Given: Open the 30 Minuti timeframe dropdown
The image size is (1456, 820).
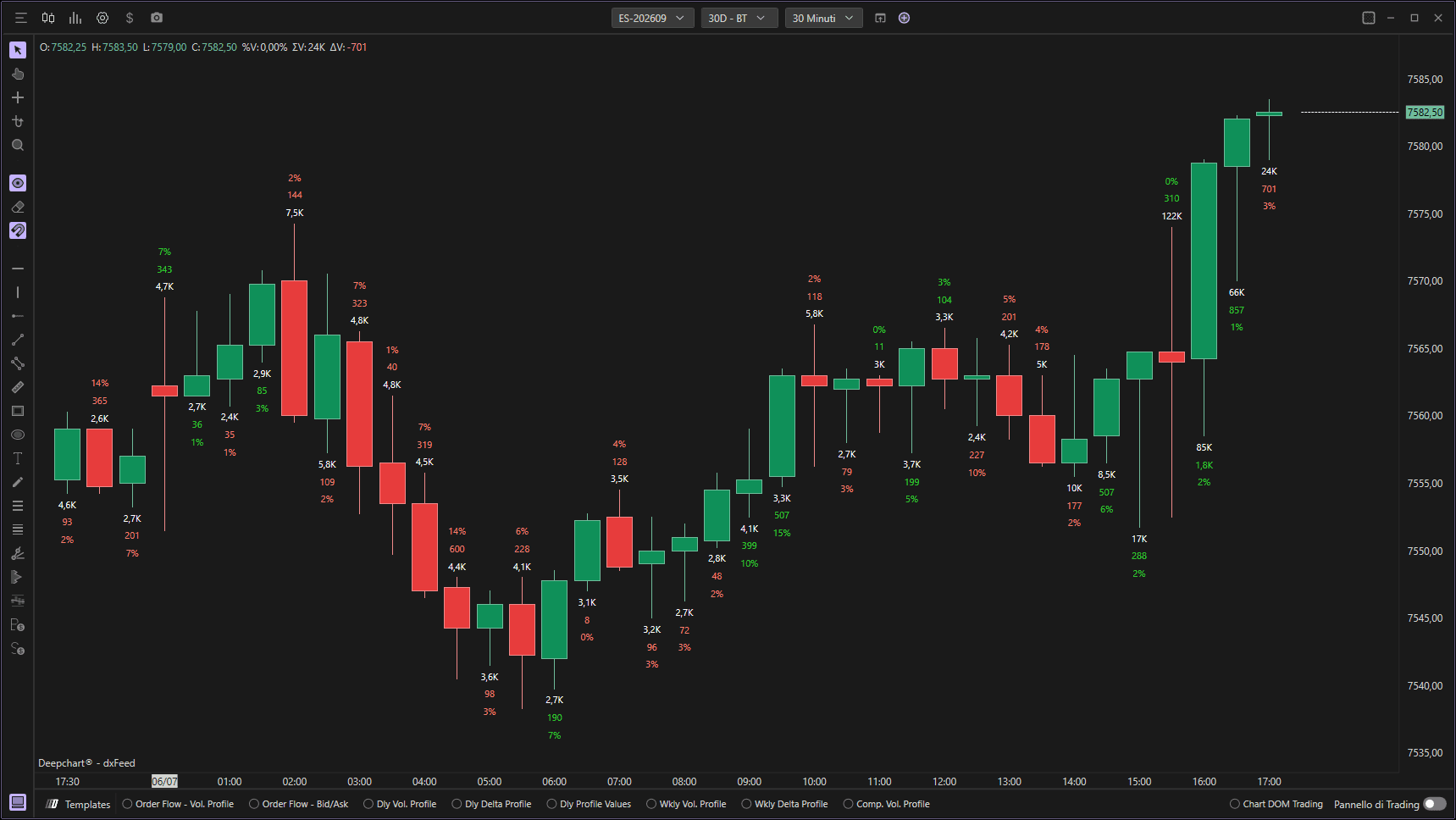Looking at the screenshot, I should tap(823, 18).
